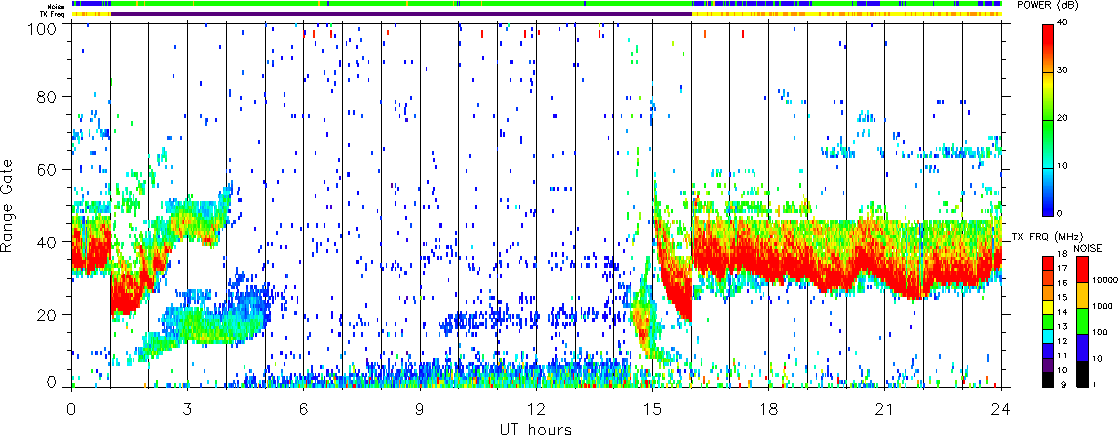Click the "15" tick on the UT hours axis

coord(652,409)
